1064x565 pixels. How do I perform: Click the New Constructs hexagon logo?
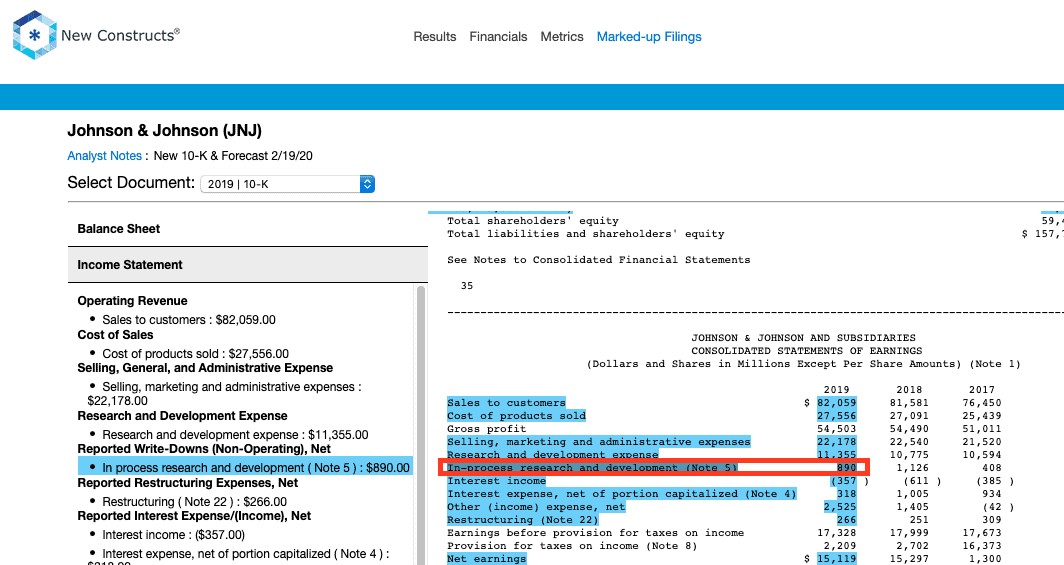pyautogui.click(x=34, y=35)
